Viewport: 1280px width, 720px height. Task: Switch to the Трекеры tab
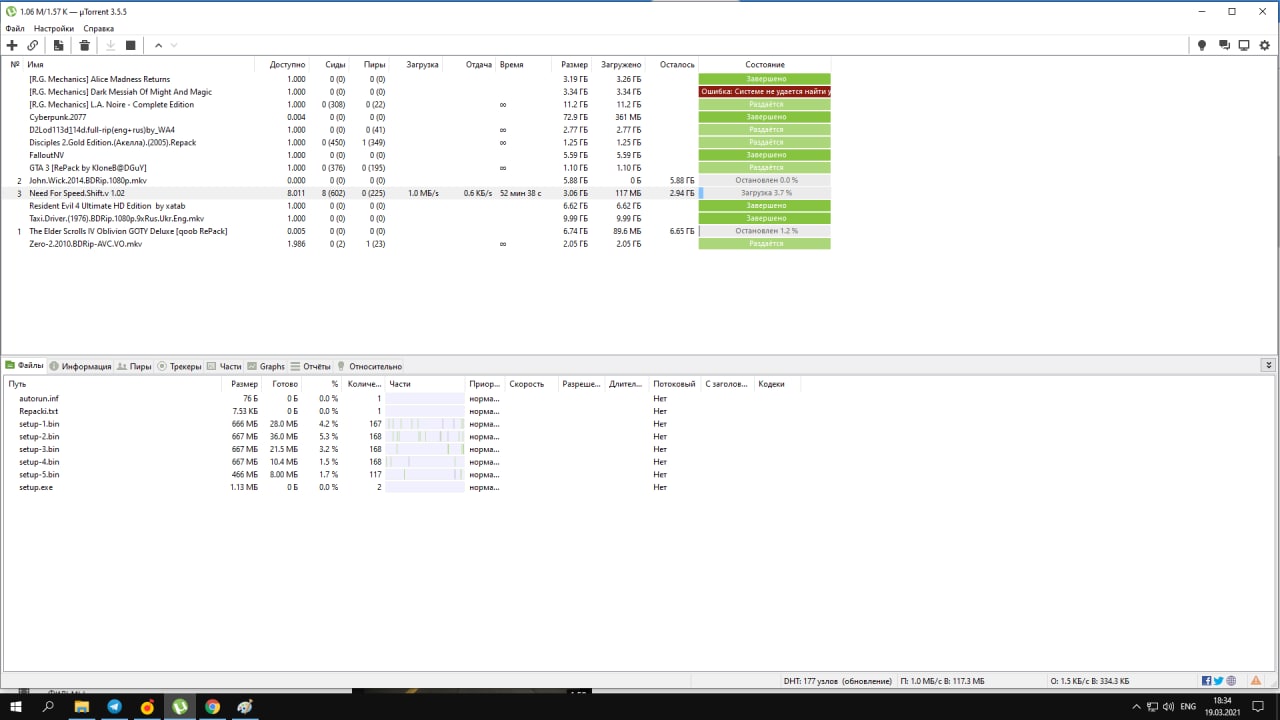point(179,366)
